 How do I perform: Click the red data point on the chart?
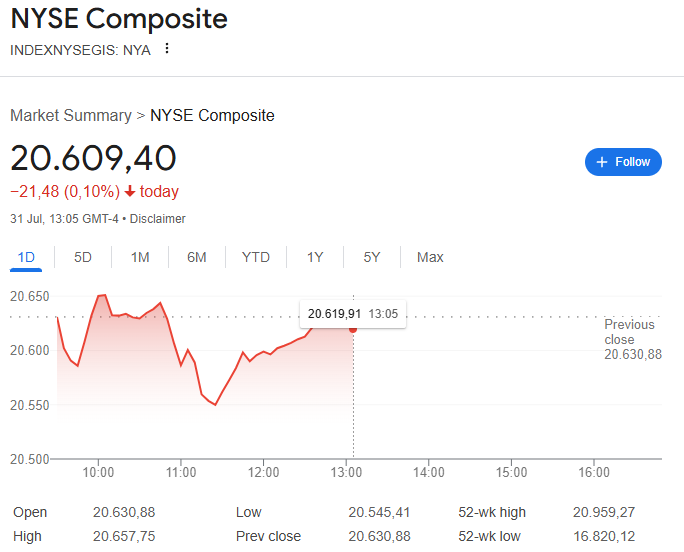pyautogui.click(x=353, y=329)
